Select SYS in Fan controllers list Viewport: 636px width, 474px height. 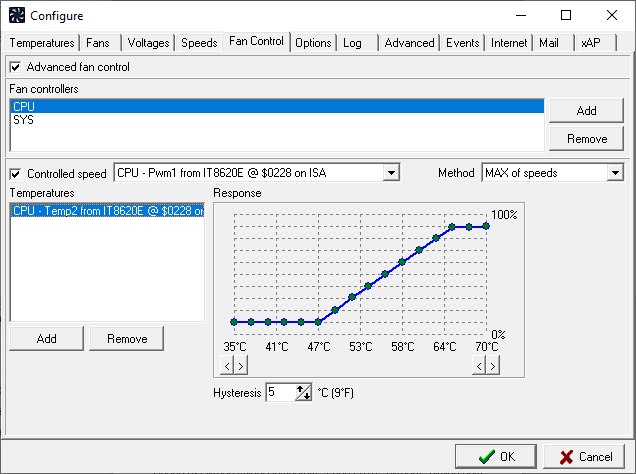(277, 120)
